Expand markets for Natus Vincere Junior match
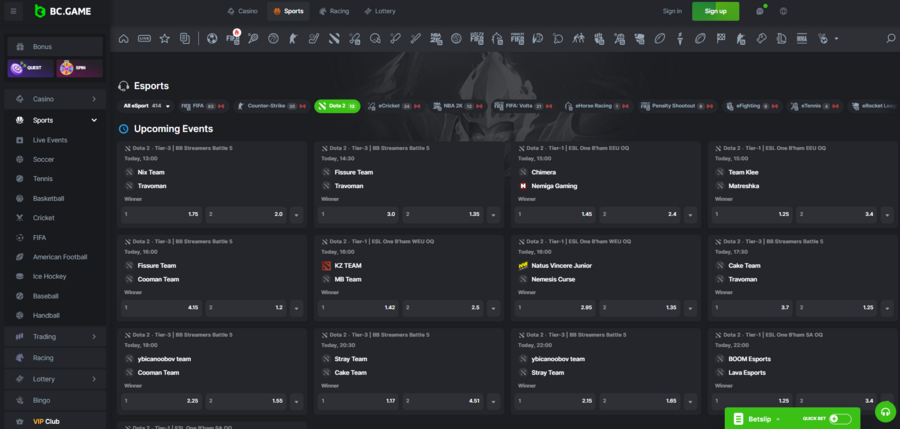The height and width of the screenshot is (429, 900). [x=690, y=308]
